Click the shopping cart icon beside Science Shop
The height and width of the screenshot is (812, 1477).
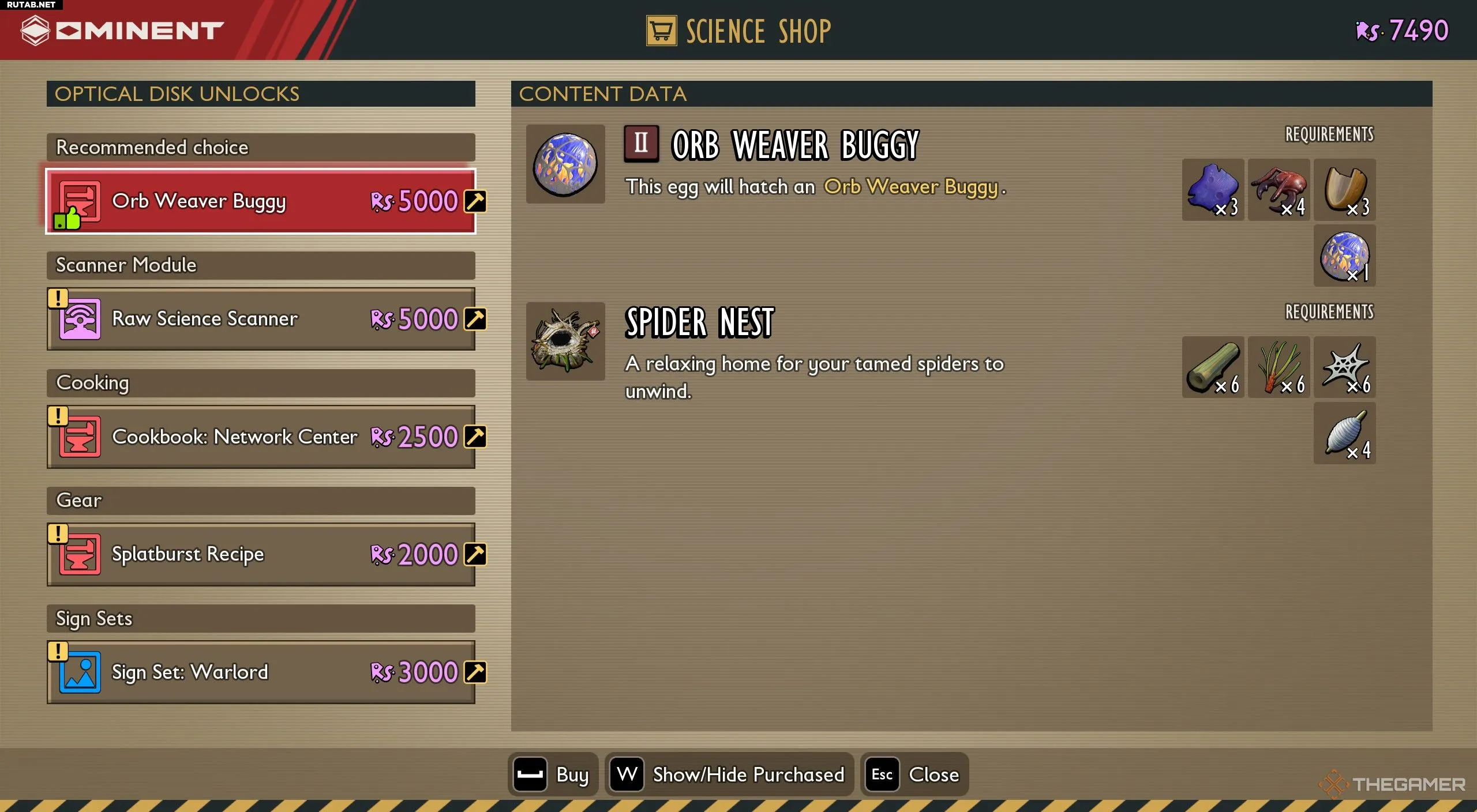tap(661, 31)
